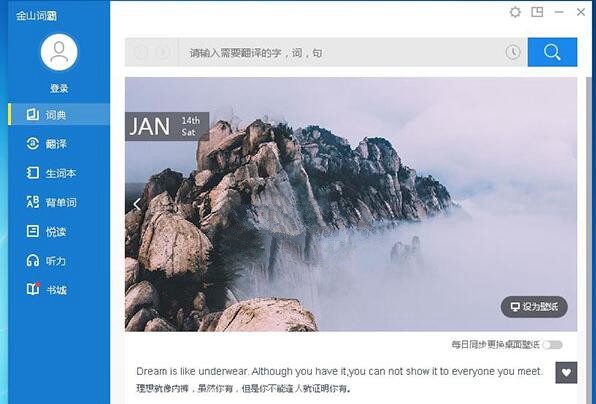Like the daily sentence with heart icon
Viewport: 596px width, 404px height.
(566, 372)
